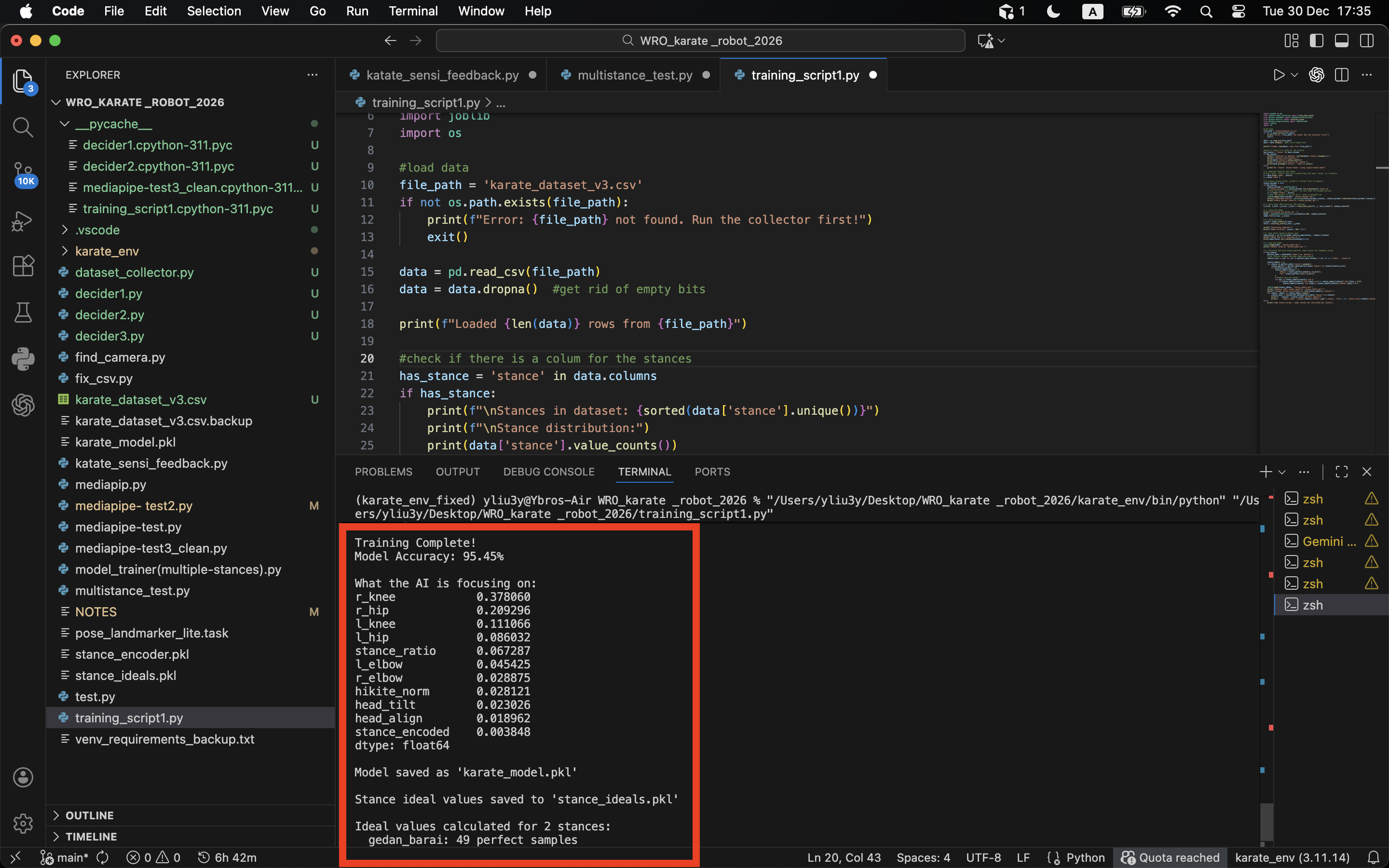Toggle the primary side bar layout button
The height and width of the screenshot is (868, 1389).
pyautogui.click(x=1316, y=41)
